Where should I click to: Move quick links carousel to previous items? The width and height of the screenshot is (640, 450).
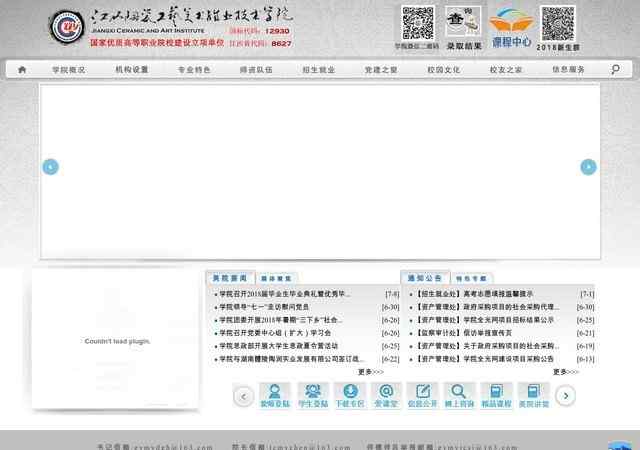(x=244, y=396)
